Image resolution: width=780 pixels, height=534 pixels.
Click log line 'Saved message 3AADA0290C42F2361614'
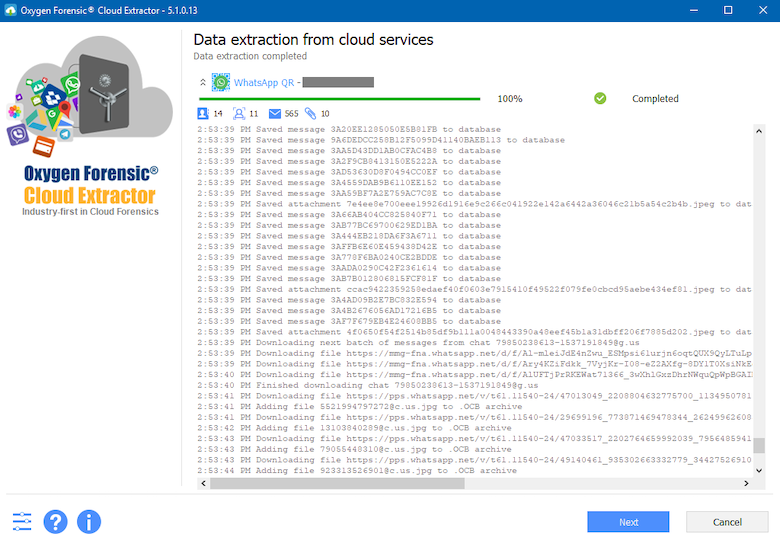(x=349, y=268)
